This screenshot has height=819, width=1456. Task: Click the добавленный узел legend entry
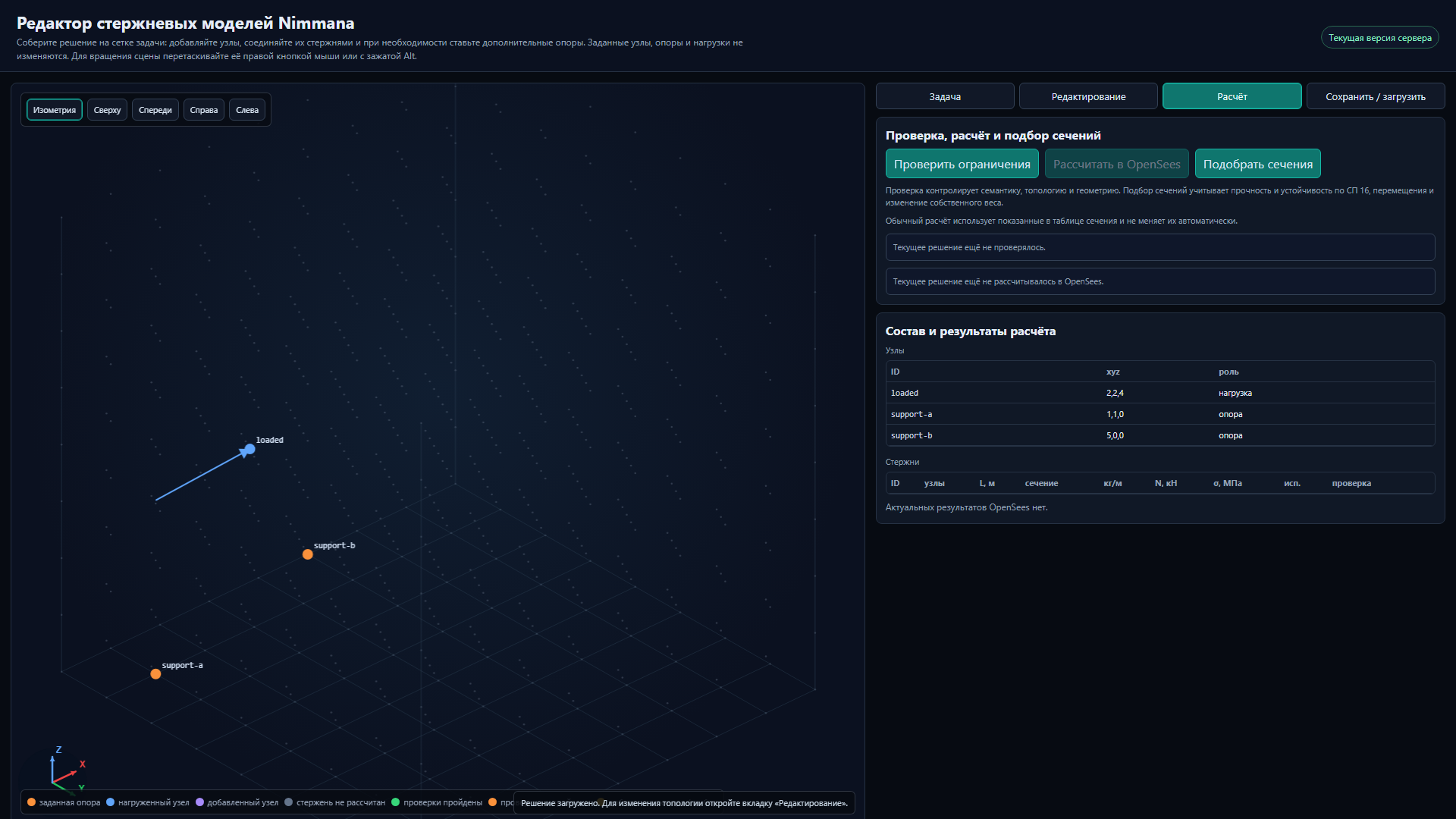[237, 802]
